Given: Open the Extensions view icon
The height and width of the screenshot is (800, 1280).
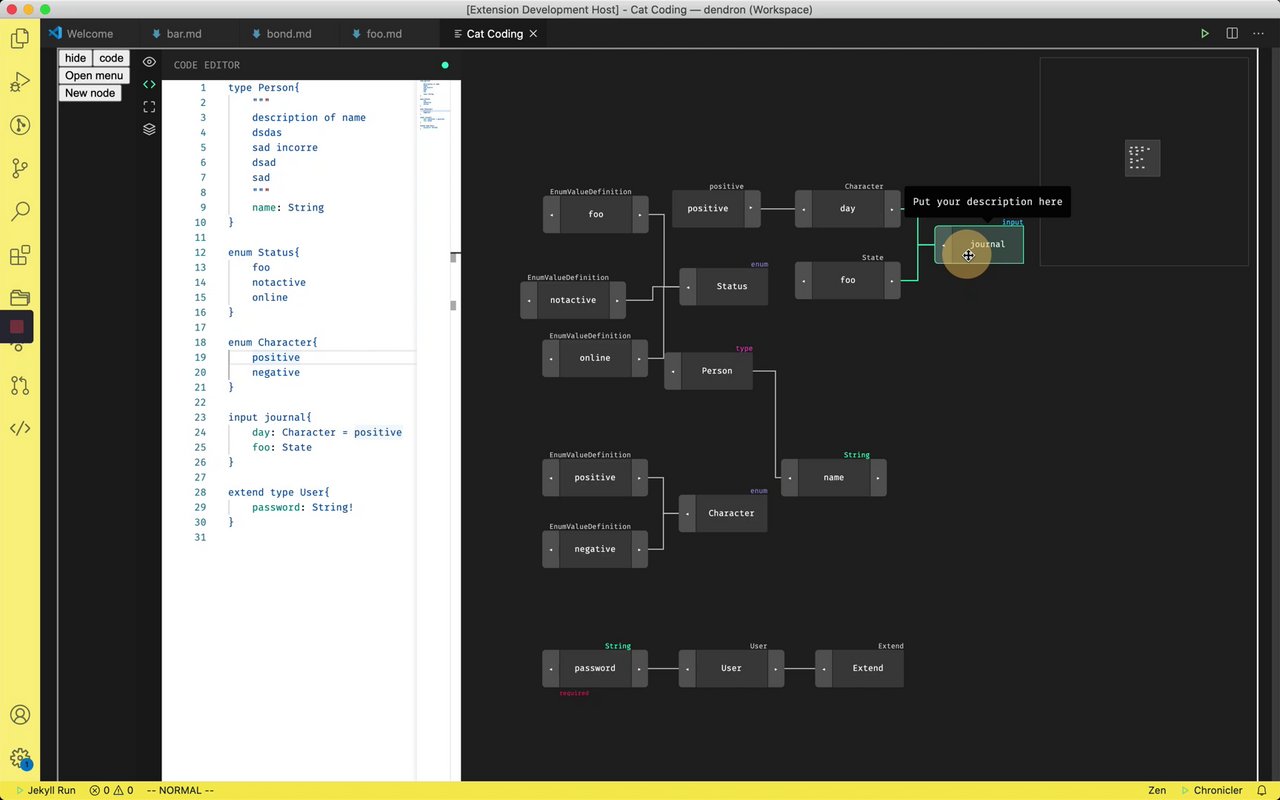Looking at the screenshot, I should tap(19, 255).
